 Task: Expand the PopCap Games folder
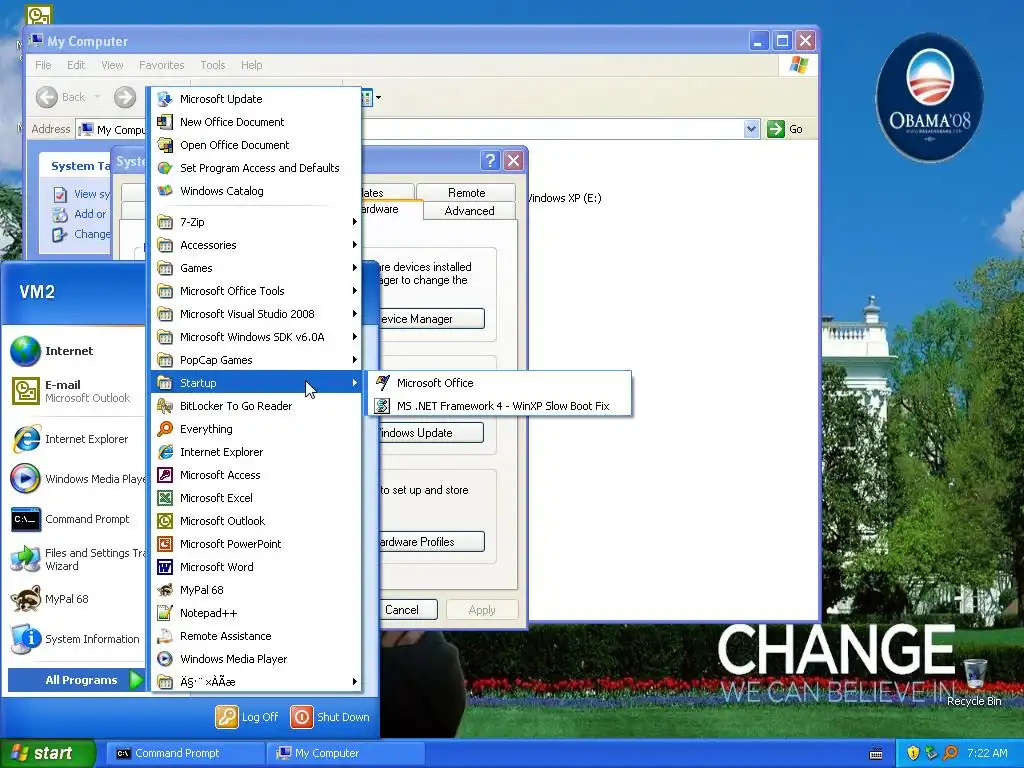256,360
